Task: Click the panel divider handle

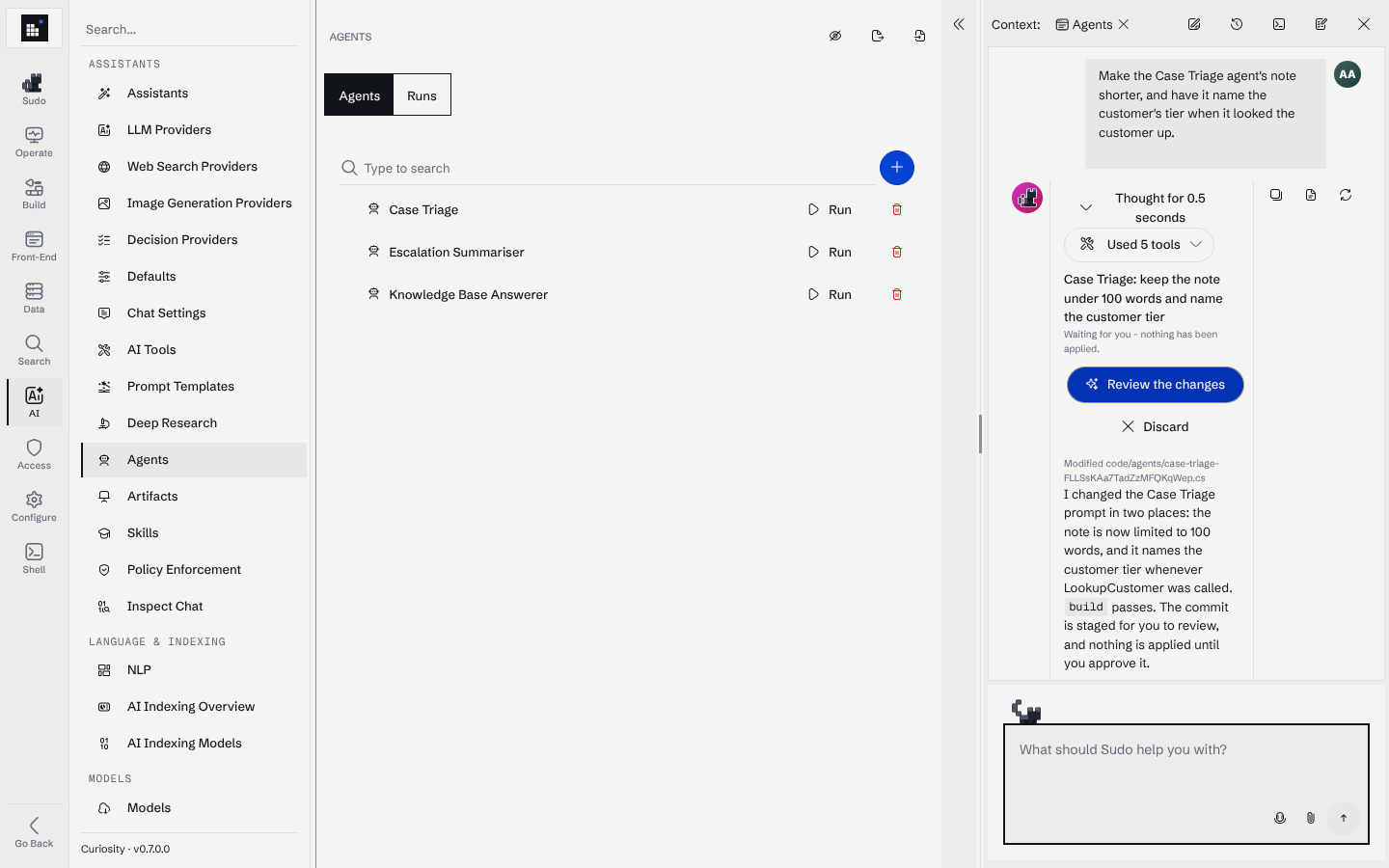Action: [980, 434]
